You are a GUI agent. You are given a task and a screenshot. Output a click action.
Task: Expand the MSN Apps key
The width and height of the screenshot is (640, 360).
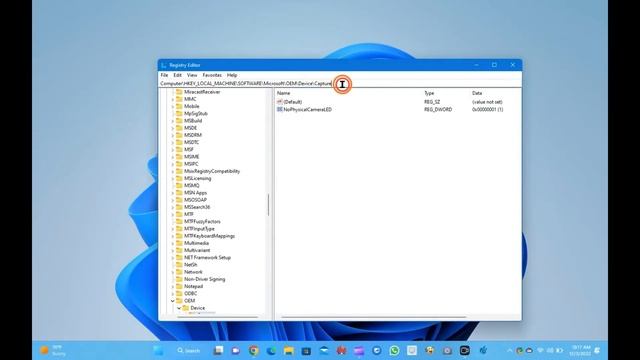coord(173,193)
